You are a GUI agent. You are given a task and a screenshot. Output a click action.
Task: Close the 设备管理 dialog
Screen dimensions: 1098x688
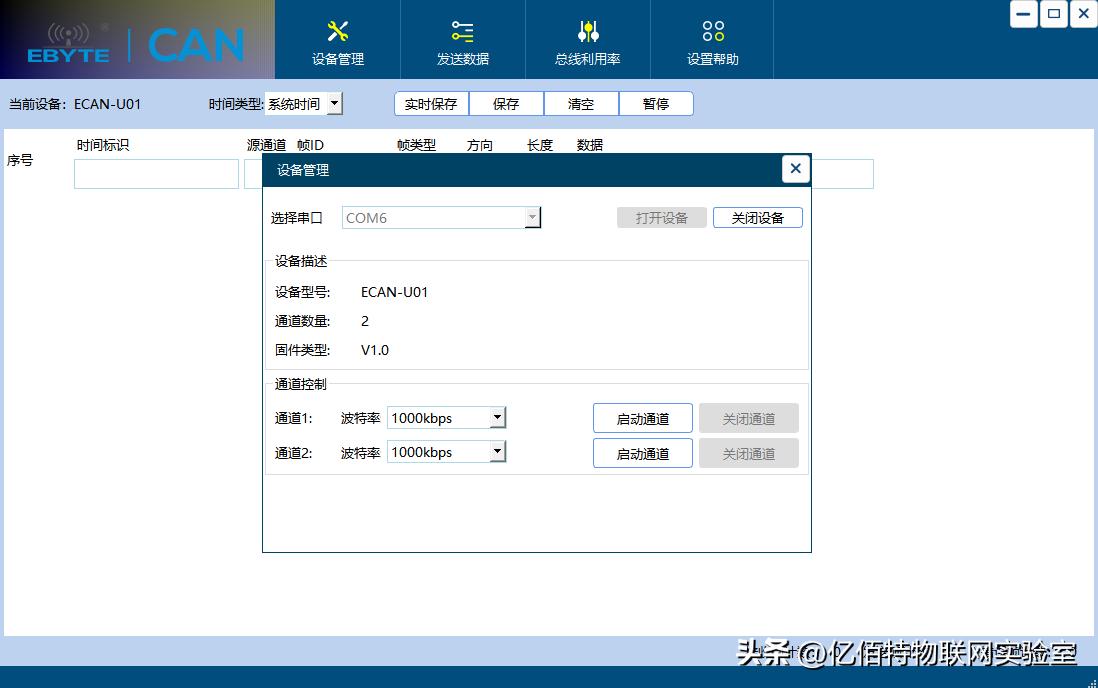click(795, 168)
